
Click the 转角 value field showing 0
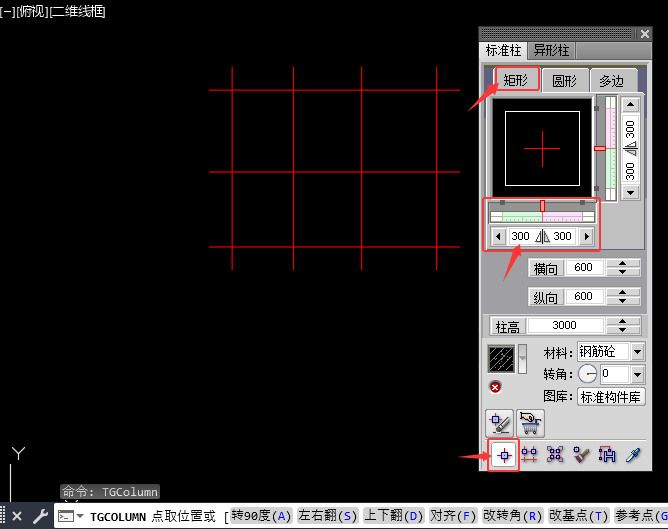[614, 374]
